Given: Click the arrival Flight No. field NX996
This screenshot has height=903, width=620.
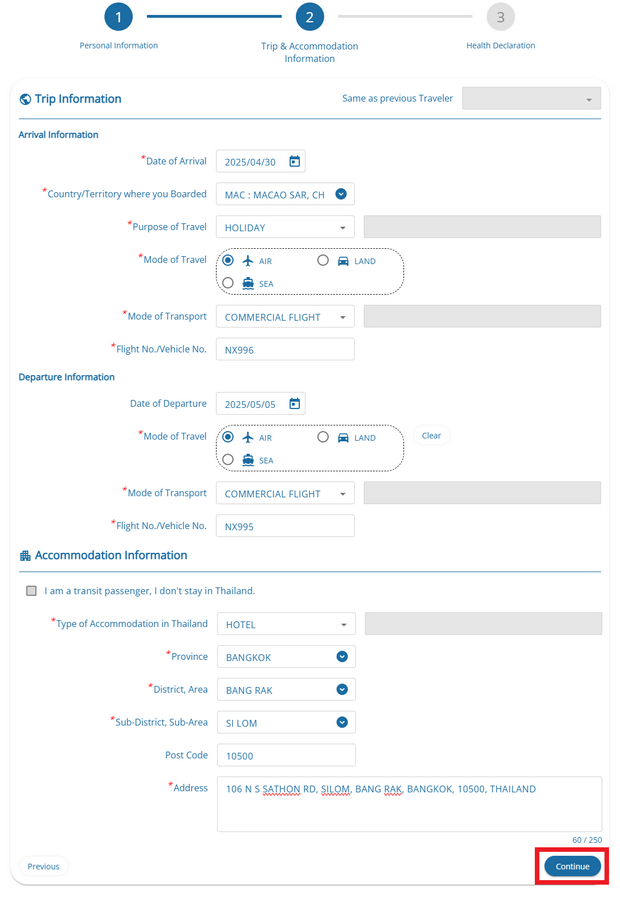Looking at the screenshot, I should (x=285, y=349).
